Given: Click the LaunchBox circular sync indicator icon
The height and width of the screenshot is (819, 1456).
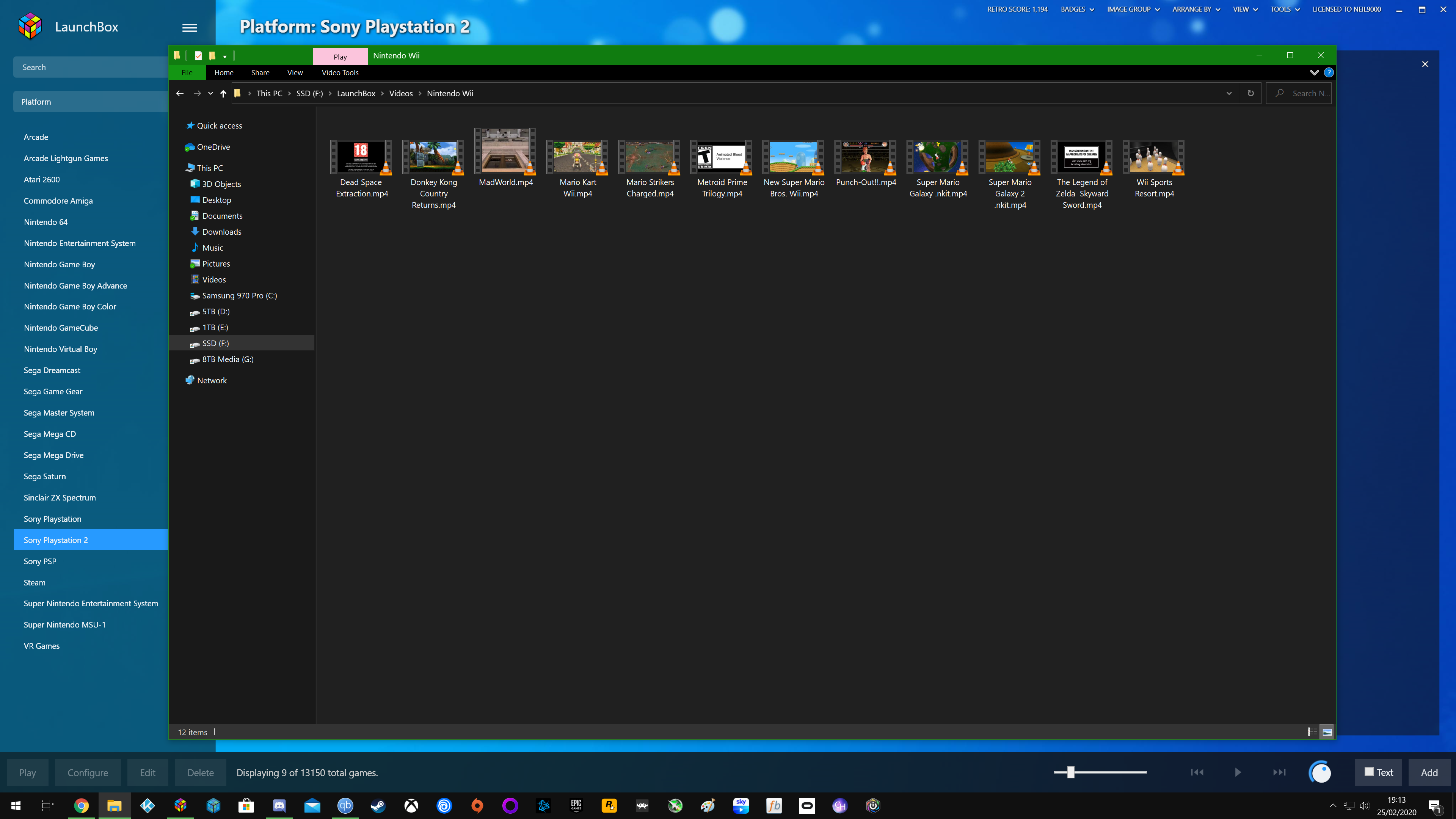Looking at the screenshot, I should pyautogui.click(x=1320, y=772).
